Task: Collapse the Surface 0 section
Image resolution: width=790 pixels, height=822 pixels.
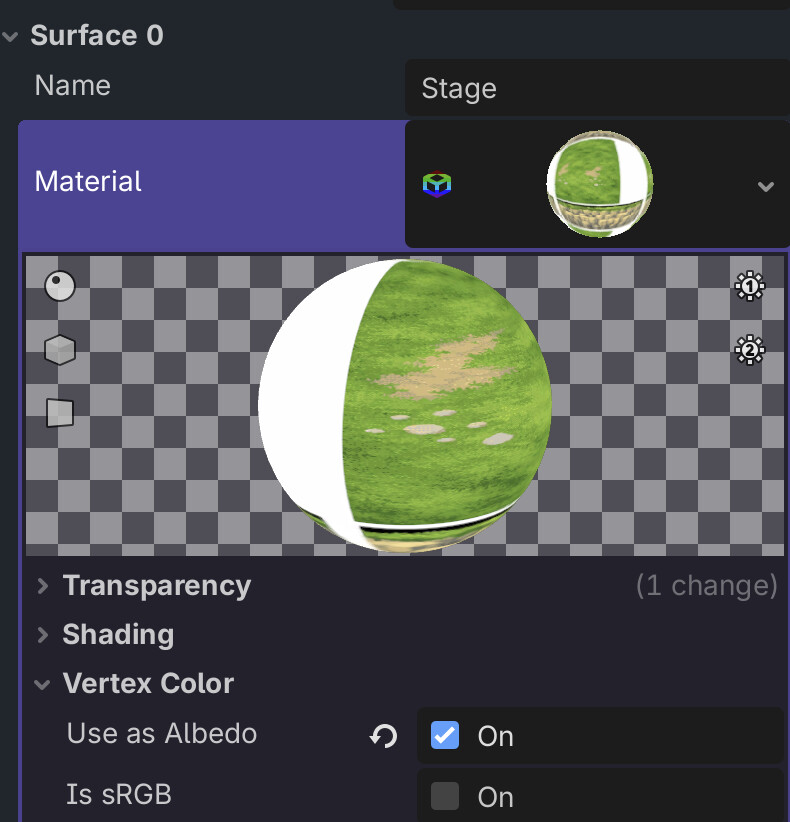Action: [x=11, y=37]
